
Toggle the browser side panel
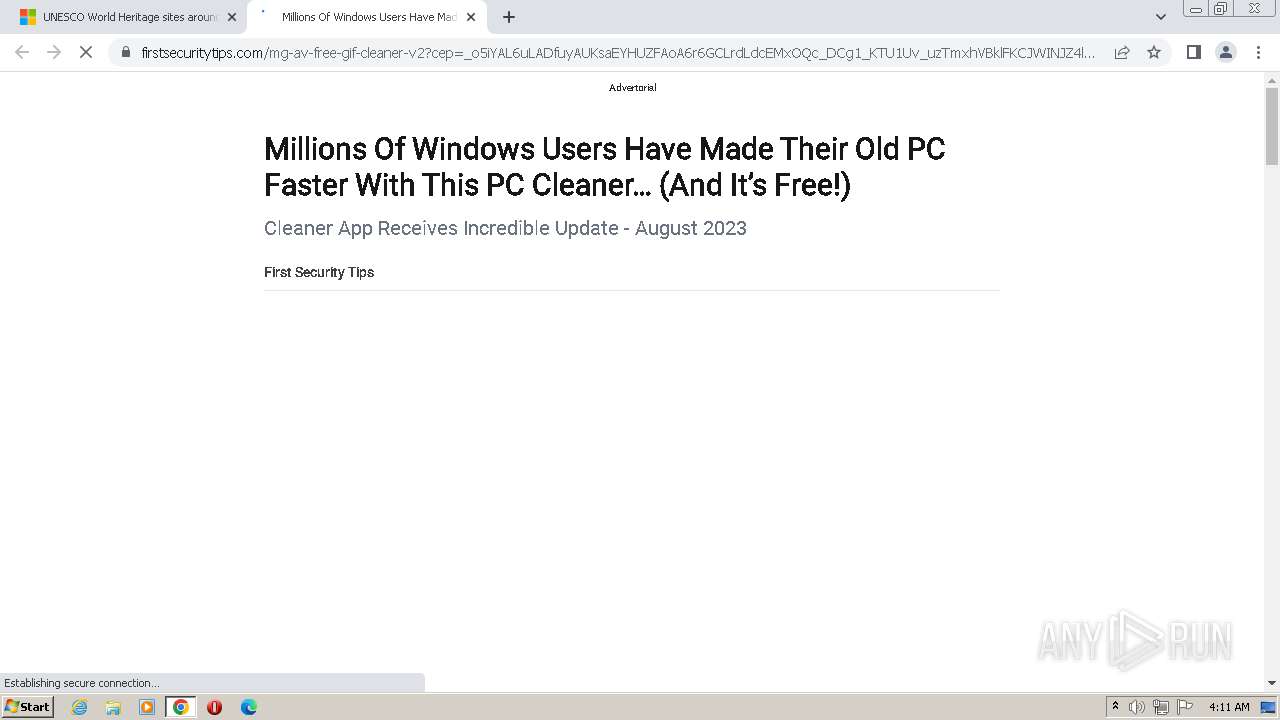coord(1193,52)
